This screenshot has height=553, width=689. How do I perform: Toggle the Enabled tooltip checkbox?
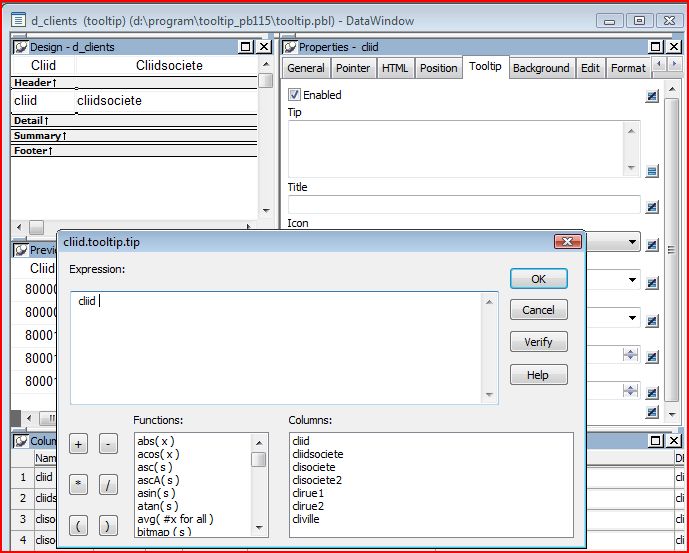click(x=294, y=95)
